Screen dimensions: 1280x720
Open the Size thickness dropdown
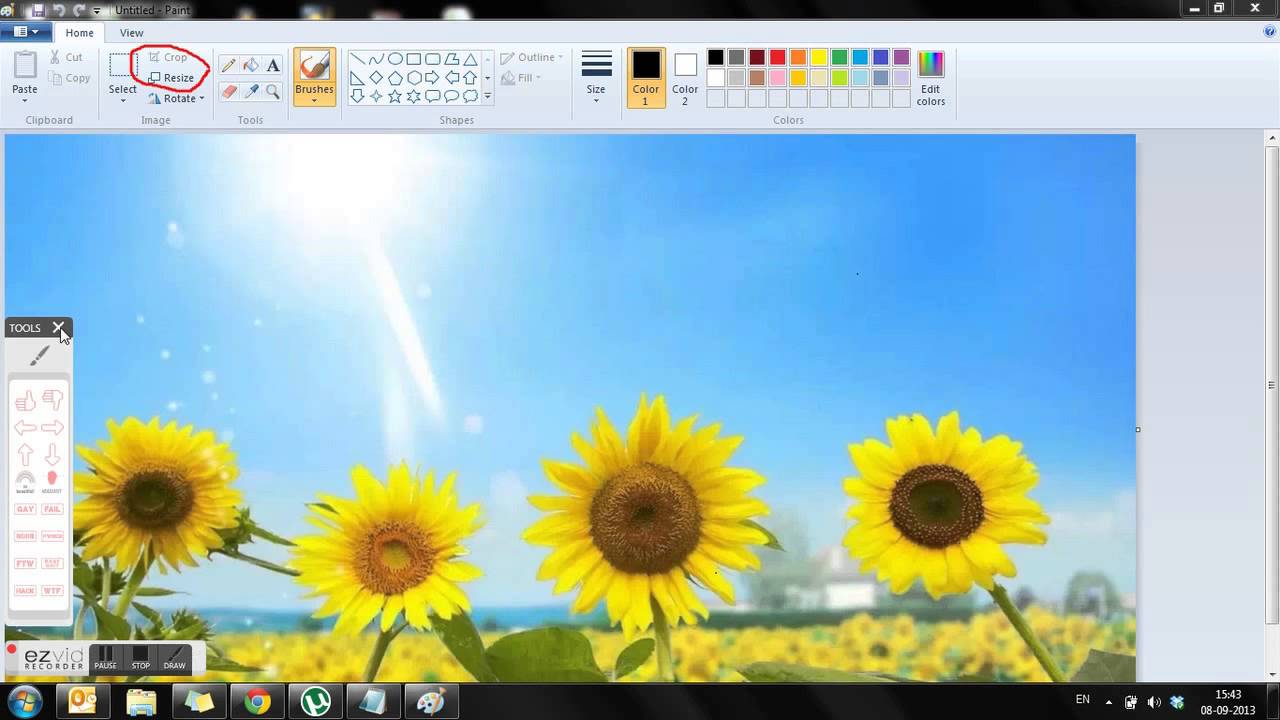[596, 78]
